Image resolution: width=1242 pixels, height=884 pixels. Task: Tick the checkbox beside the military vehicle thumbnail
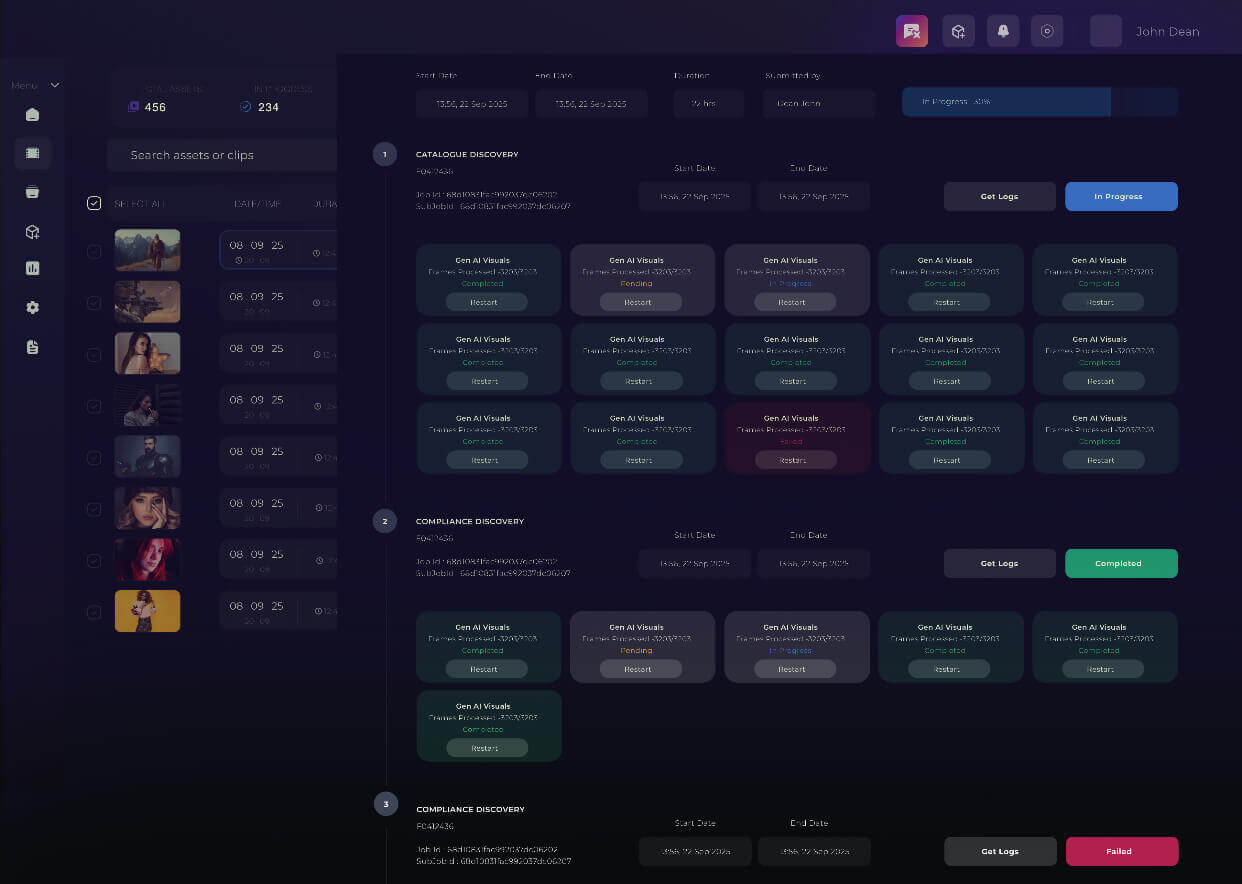[x=94, y=303]
